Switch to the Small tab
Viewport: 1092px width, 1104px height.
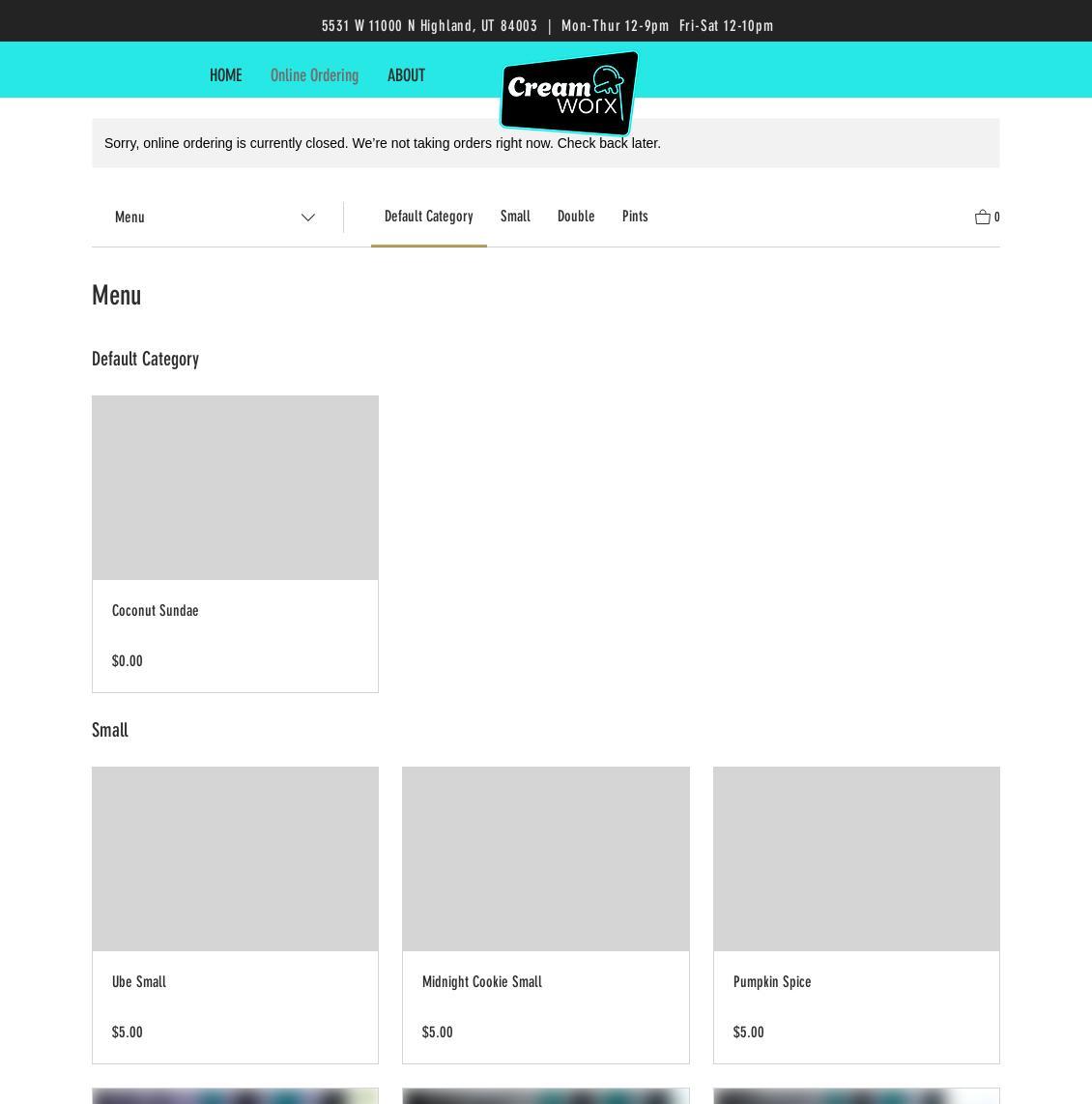515,217
